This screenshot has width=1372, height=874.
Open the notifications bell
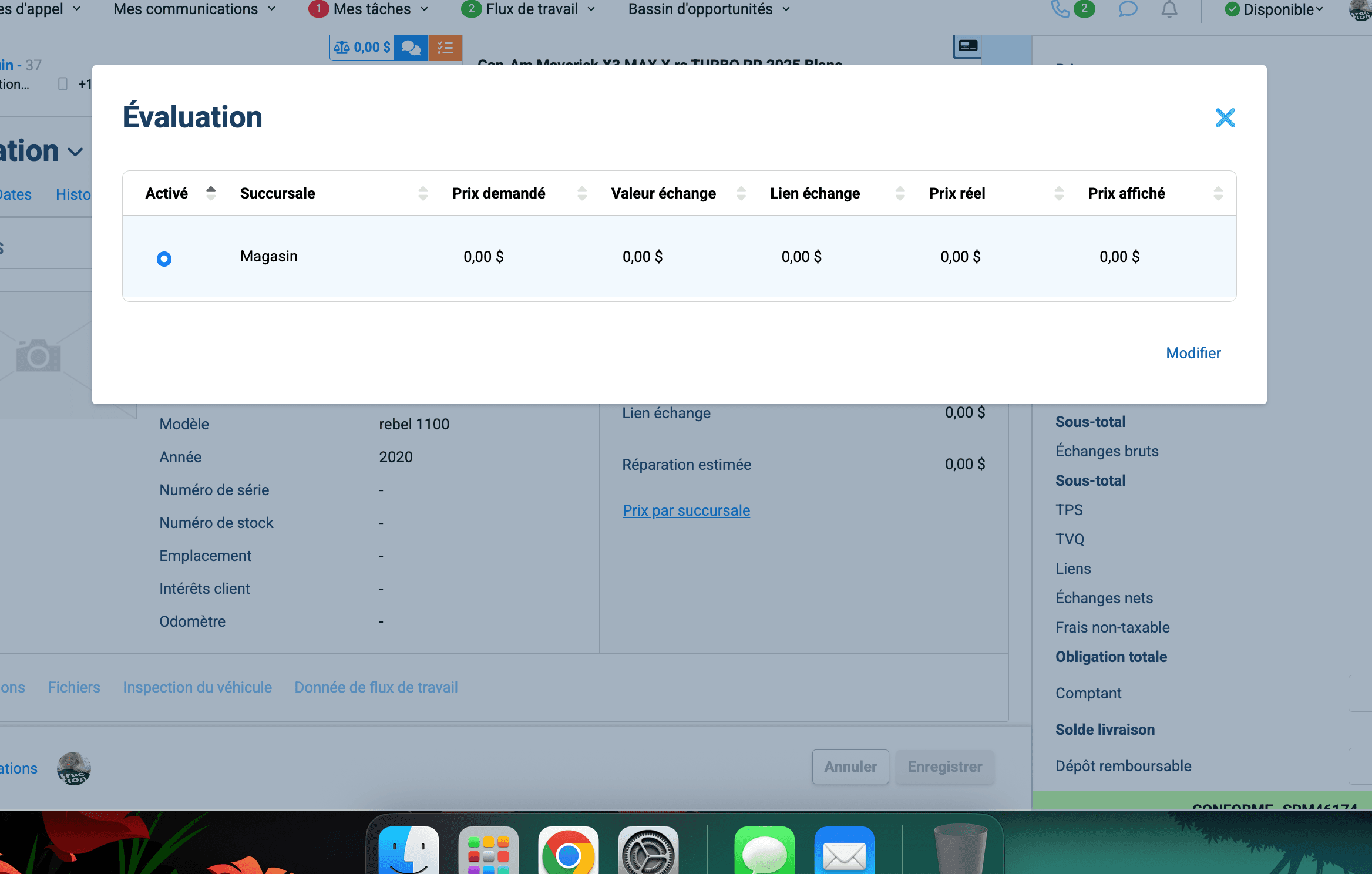click(x=1169, y=9)
